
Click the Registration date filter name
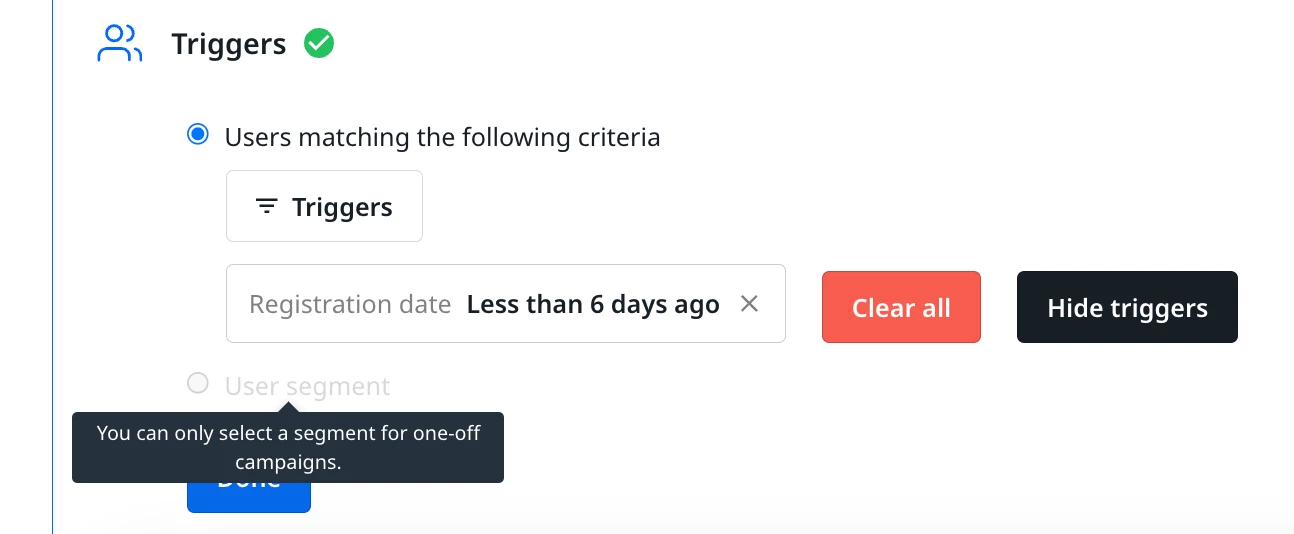pos(350,304)
